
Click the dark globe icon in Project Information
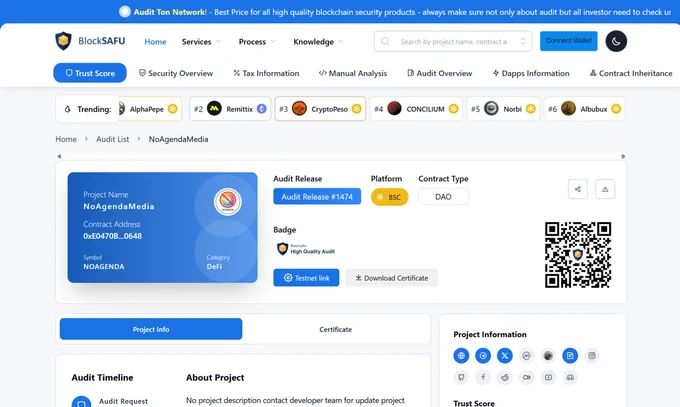tap(548, 356)
